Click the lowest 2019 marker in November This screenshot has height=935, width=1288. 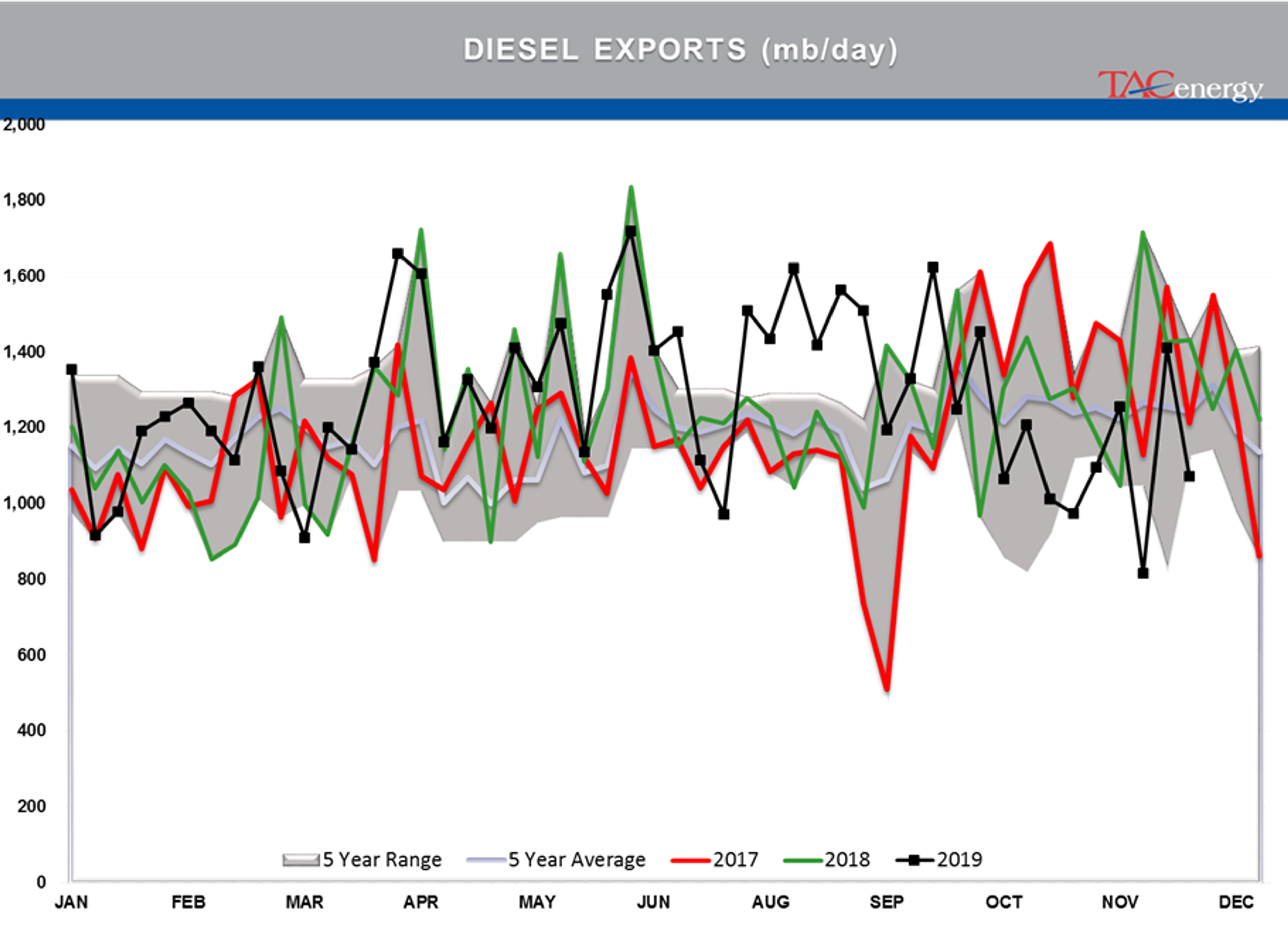[x=1143, y=573]
